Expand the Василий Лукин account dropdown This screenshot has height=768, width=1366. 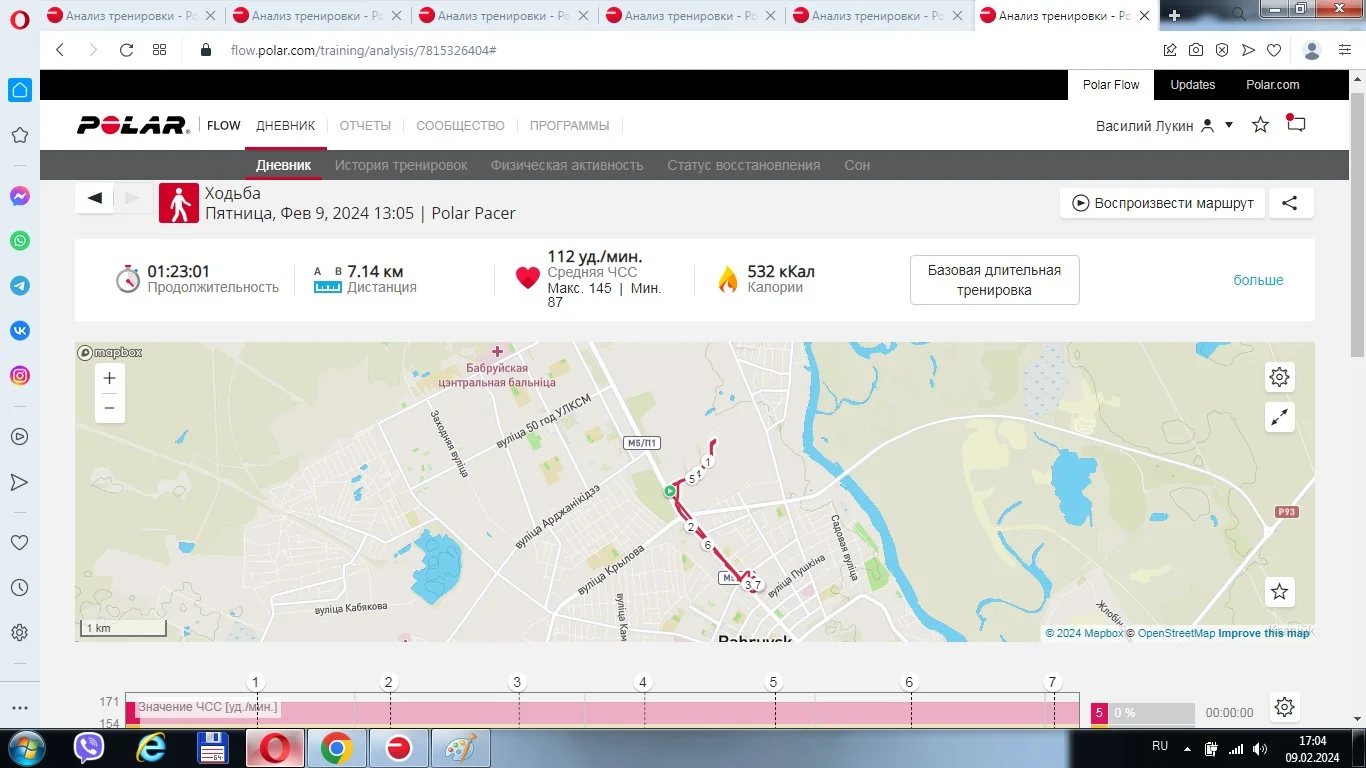1229,125
